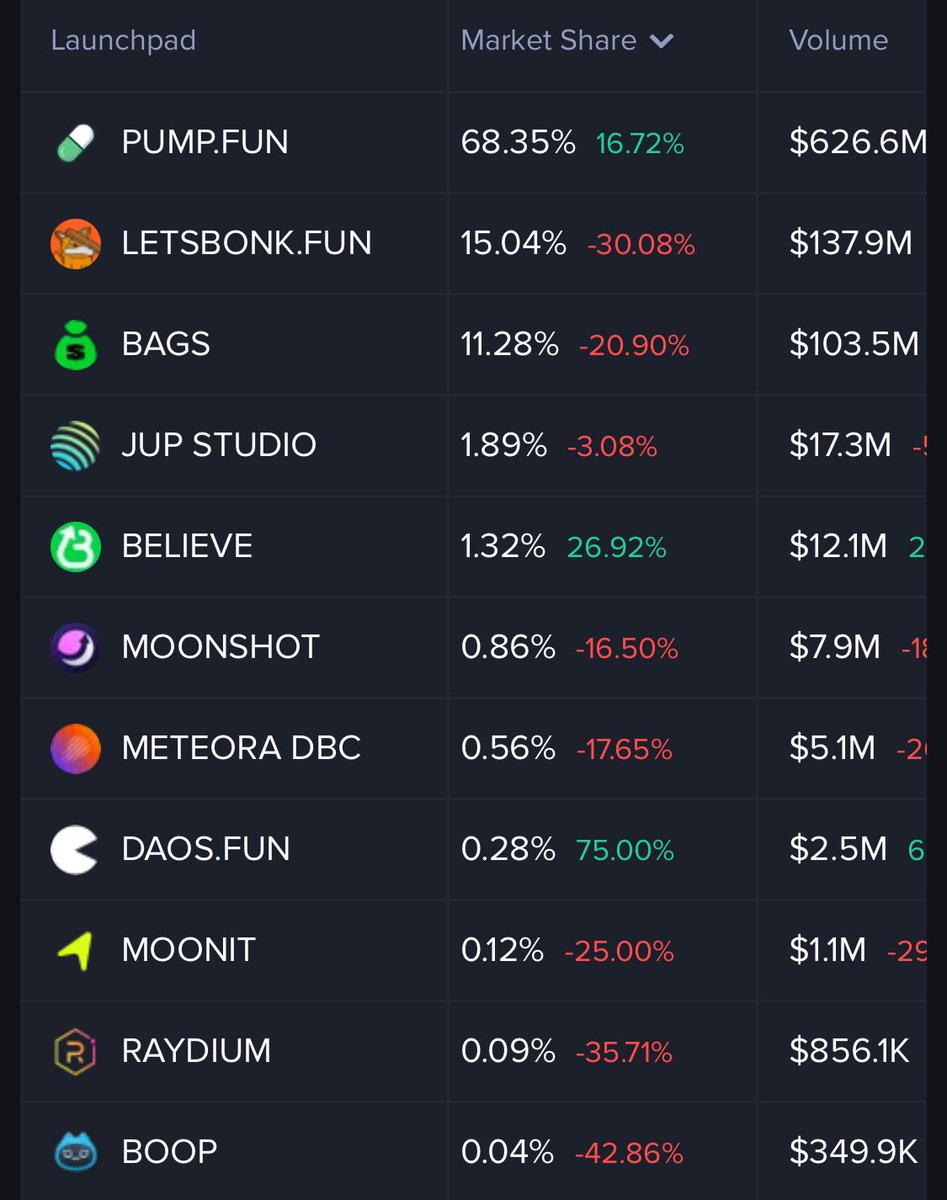
Task: Select the -42.86% change value
Action: 629,1154
